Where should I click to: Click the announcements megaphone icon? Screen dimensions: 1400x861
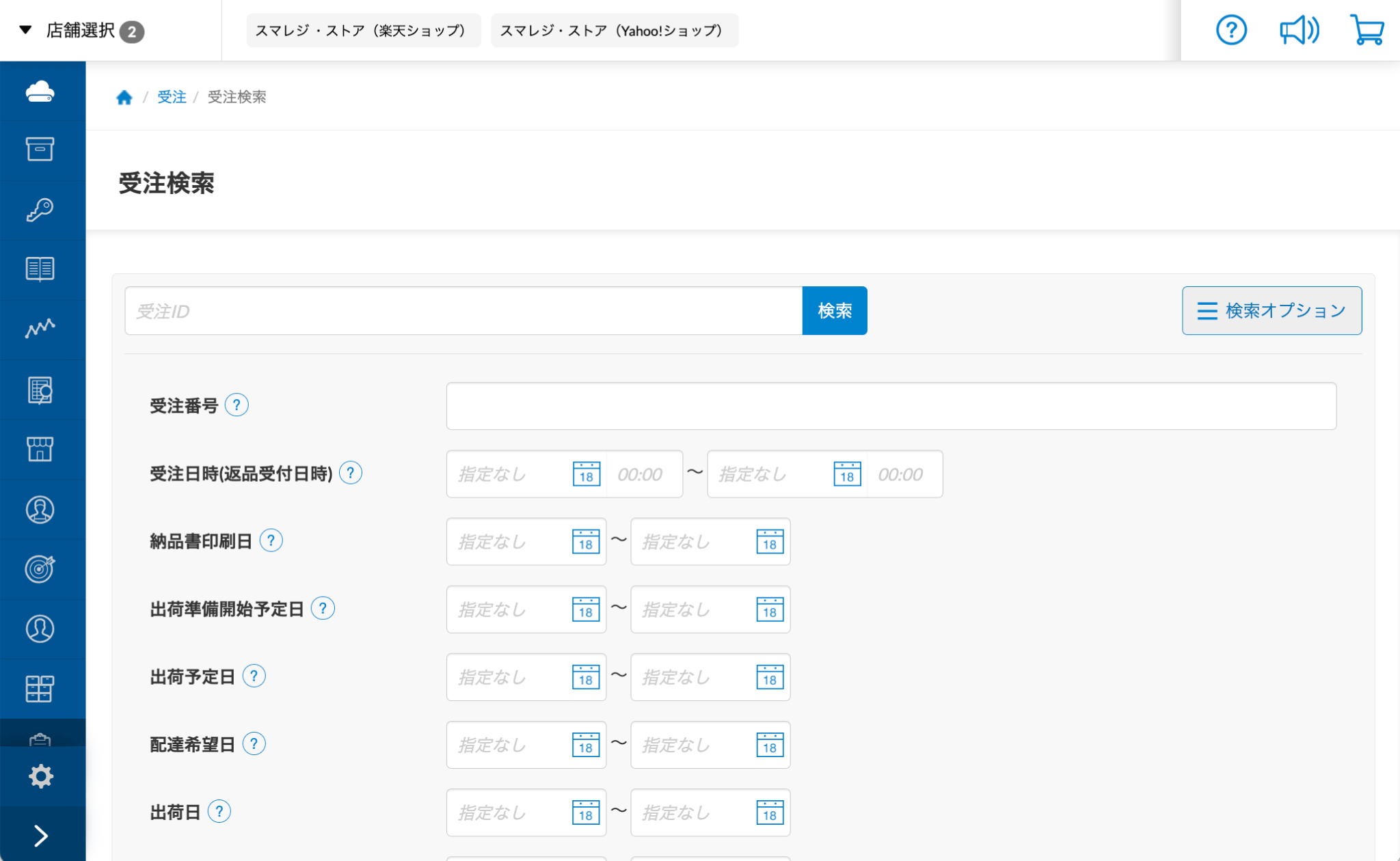[x=1298, y=30]
